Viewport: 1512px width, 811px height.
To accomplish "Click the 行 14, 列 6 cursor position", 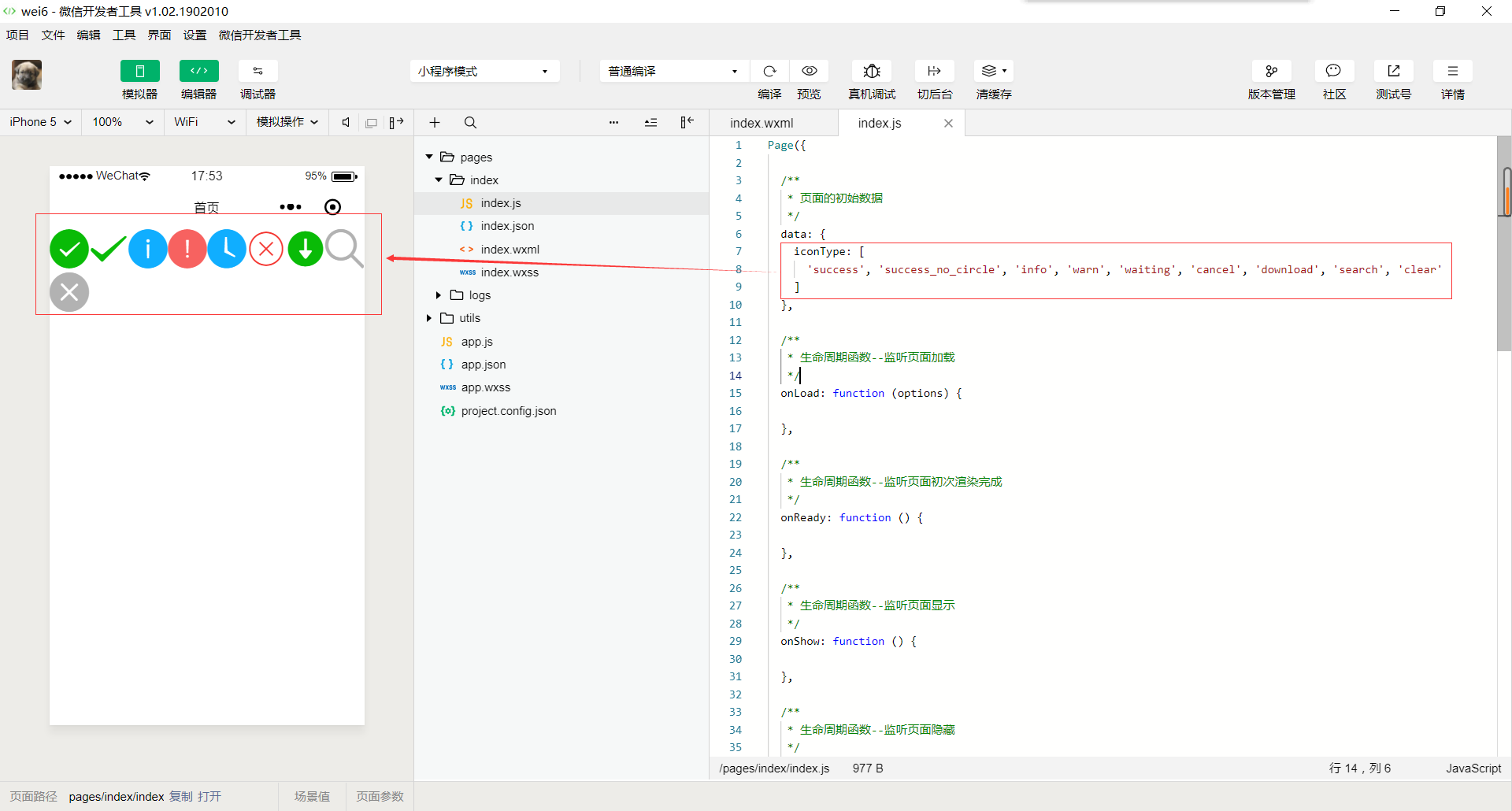I will click(1360, 768).
